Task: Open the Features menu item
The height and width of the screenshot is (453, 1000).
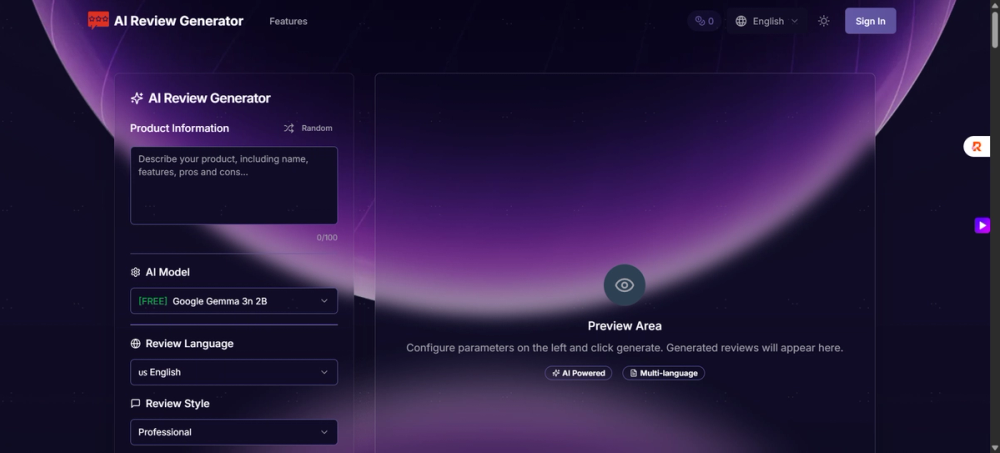Action: click(x=288, y=21)
